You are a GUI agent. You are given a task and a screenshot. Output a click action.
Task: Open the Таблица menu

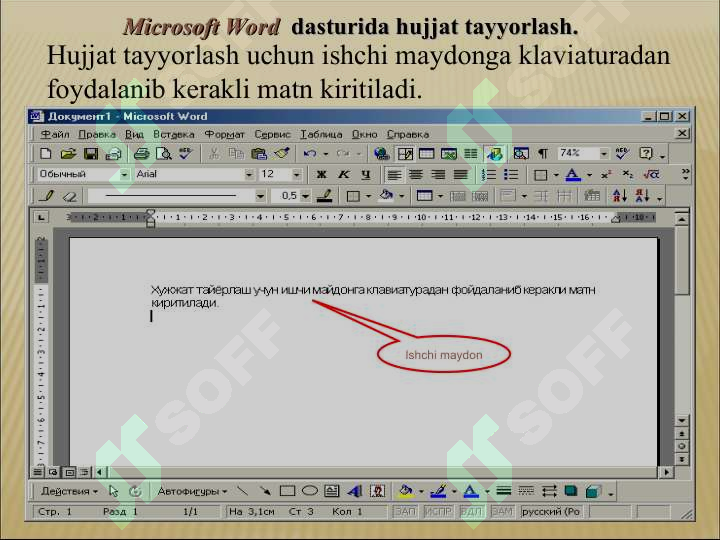point(321,135)
